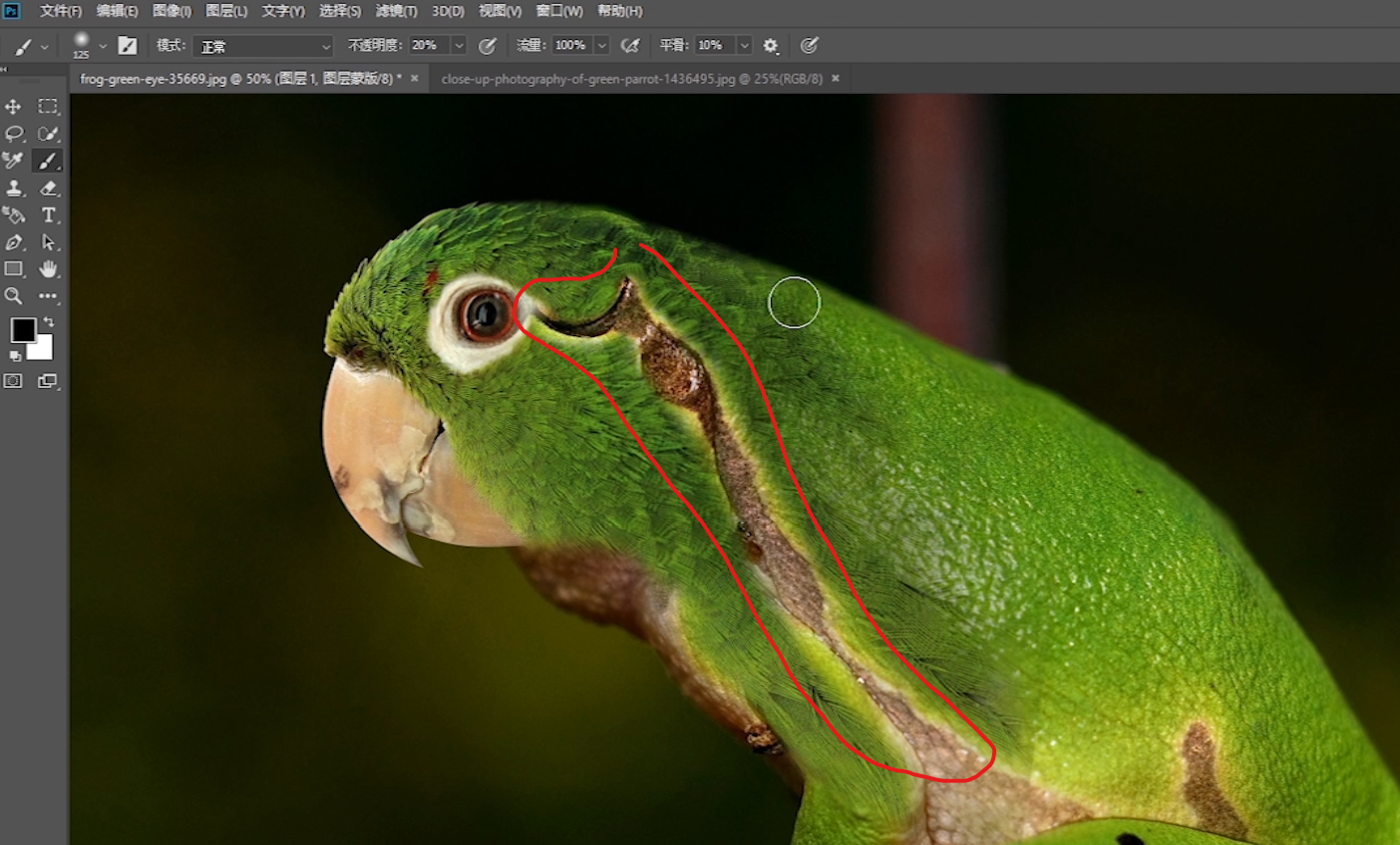Select the Type tool
Viewport: 1400px width, 845px height.
(48, 214)
